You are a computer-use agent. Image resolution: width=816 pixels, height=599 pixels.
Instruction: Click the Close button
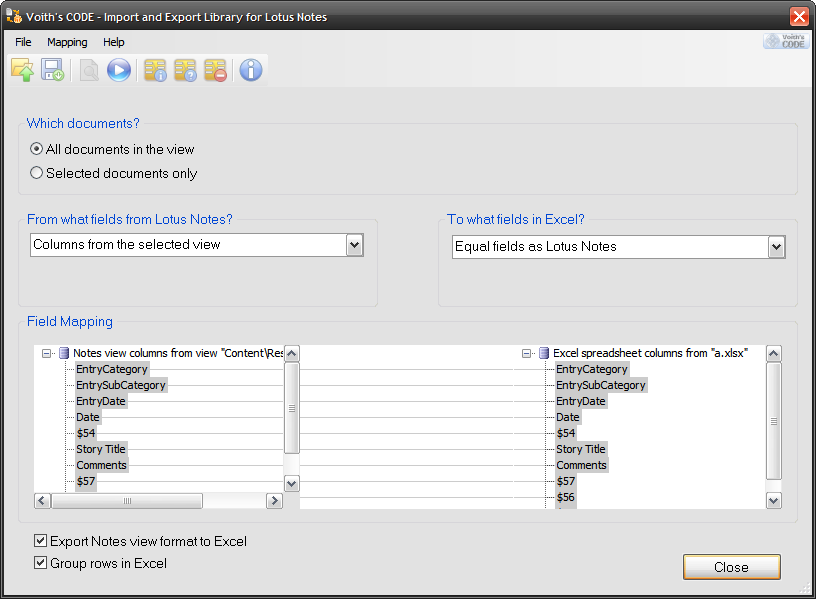732,567
